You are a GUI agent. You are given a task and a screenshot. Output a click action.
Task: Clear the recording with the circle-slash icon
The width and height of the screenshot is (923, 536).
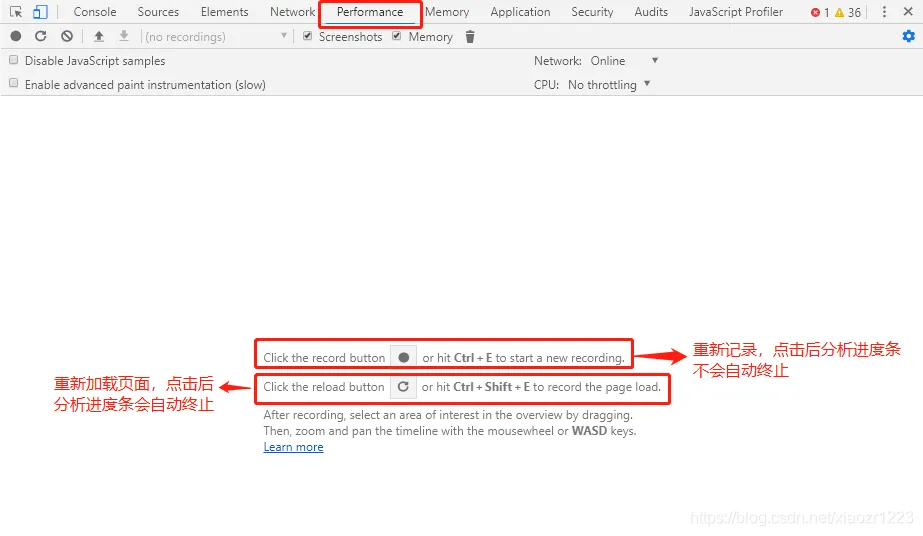point(67,36)
